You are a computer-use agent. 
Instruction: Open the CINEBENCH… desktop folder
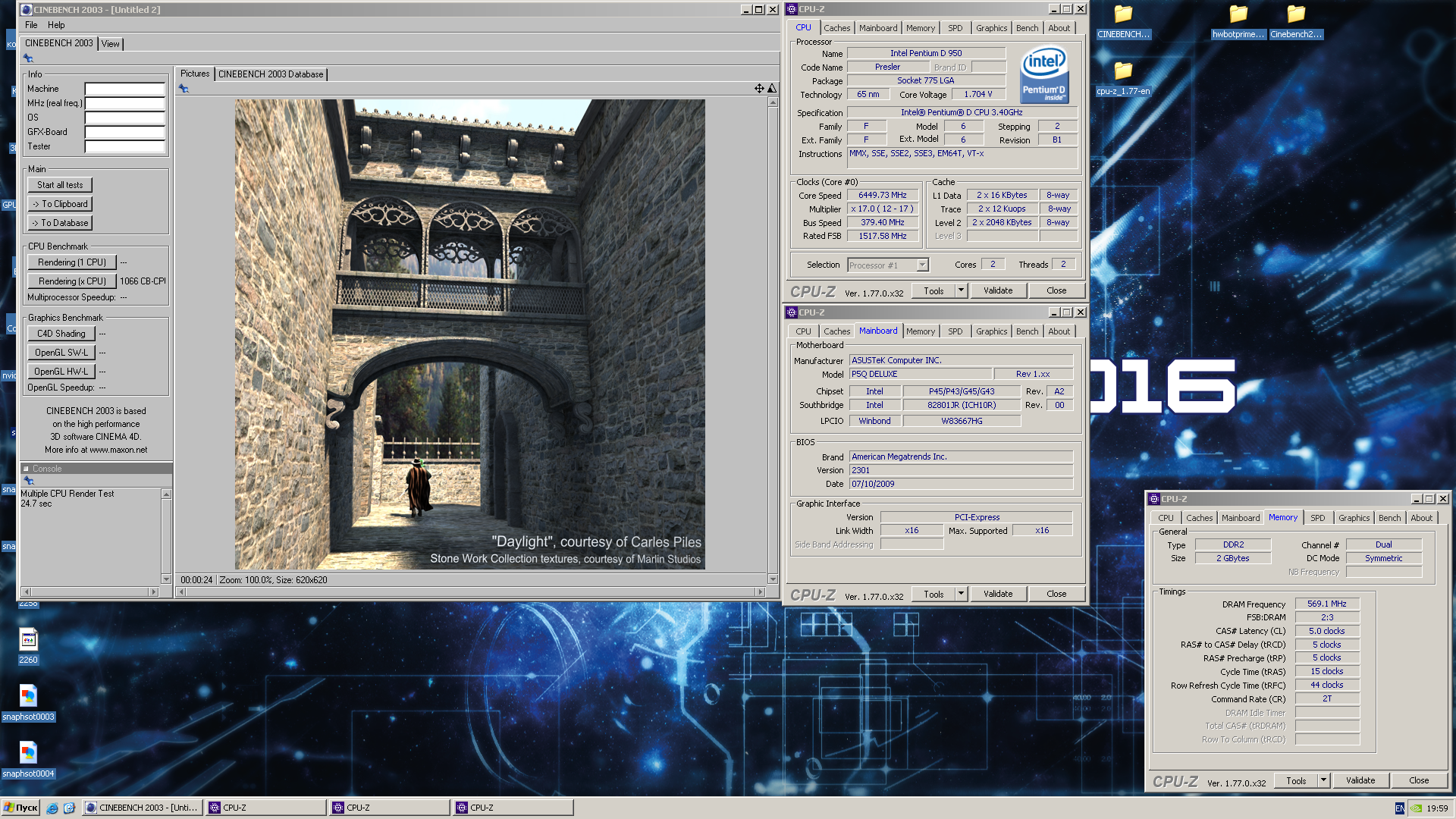point(1123,23)
